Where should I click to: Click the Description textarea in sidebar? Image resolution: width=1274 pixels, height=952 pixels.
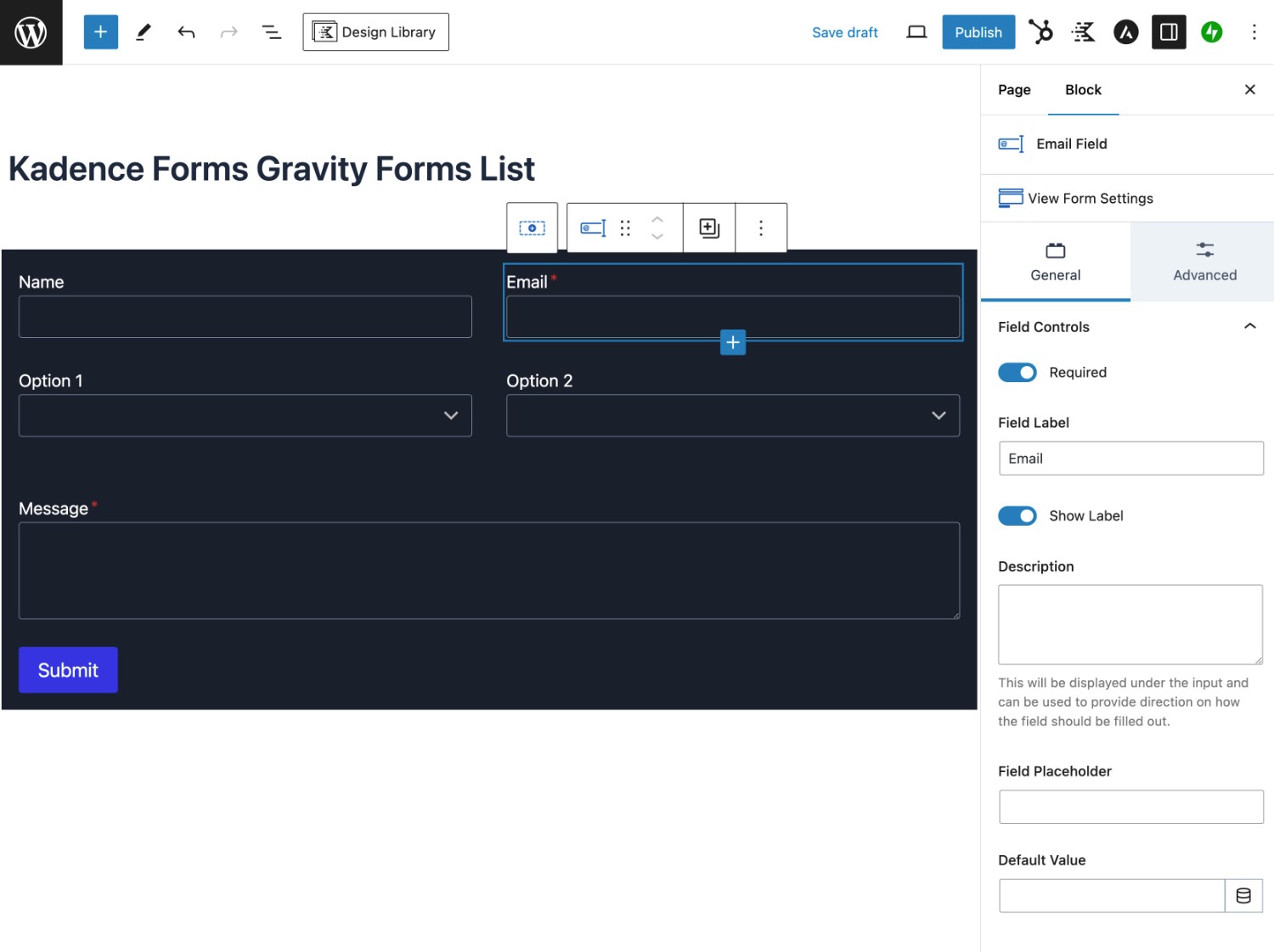pos(1130,625)
